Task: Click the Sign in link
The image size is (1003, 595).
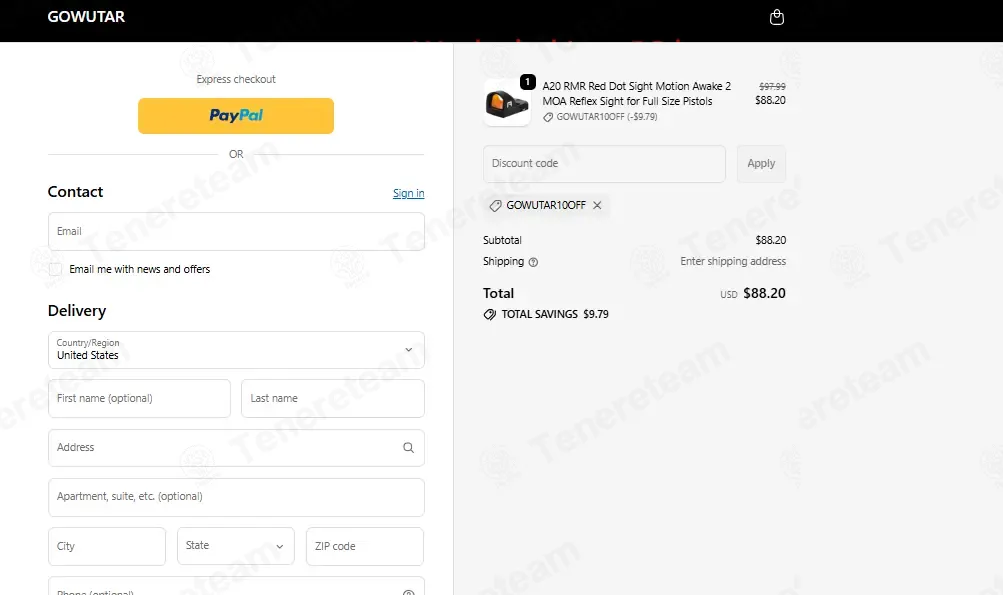Action: 409,193
